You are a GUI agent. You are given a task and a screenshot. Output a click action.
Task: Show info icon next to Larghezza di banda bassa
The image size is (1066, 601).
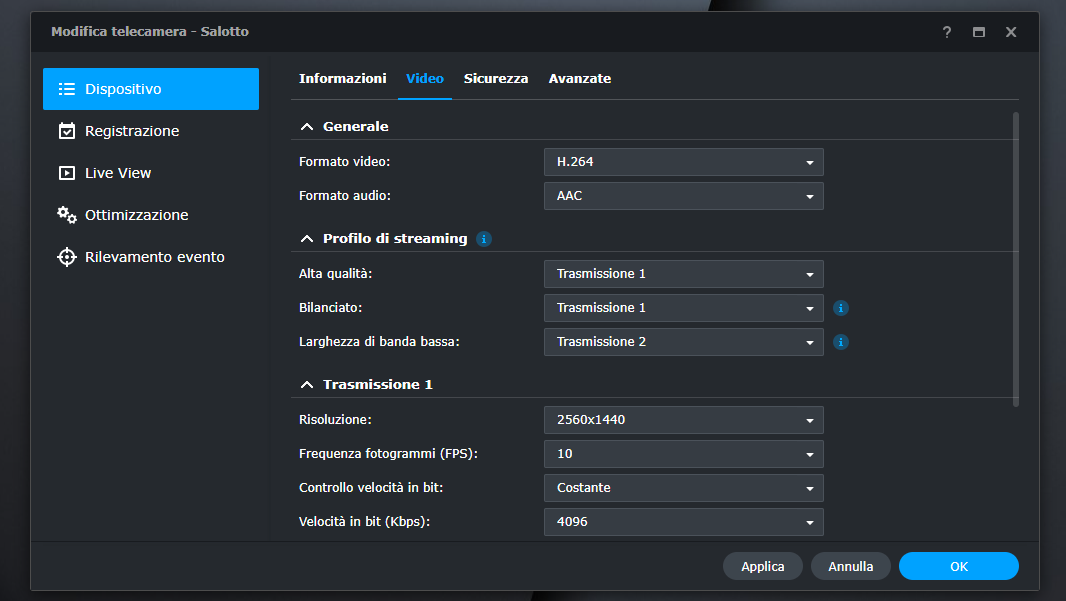pyautogui.click(x=841, y=342)
